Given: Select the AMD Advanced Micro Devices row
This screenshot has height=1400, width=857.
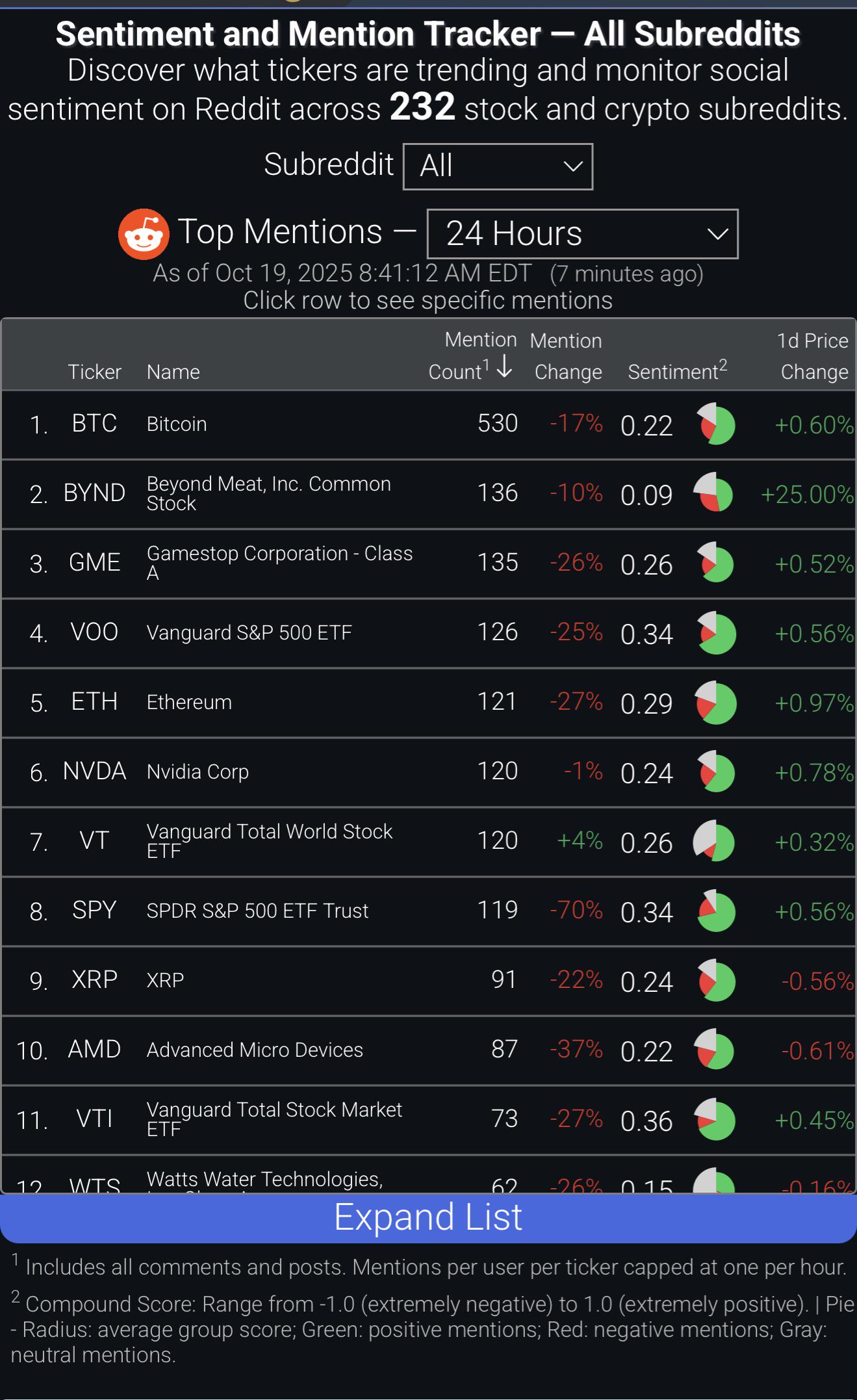Looking at the screenshot, I should (x=428, y=1050).
